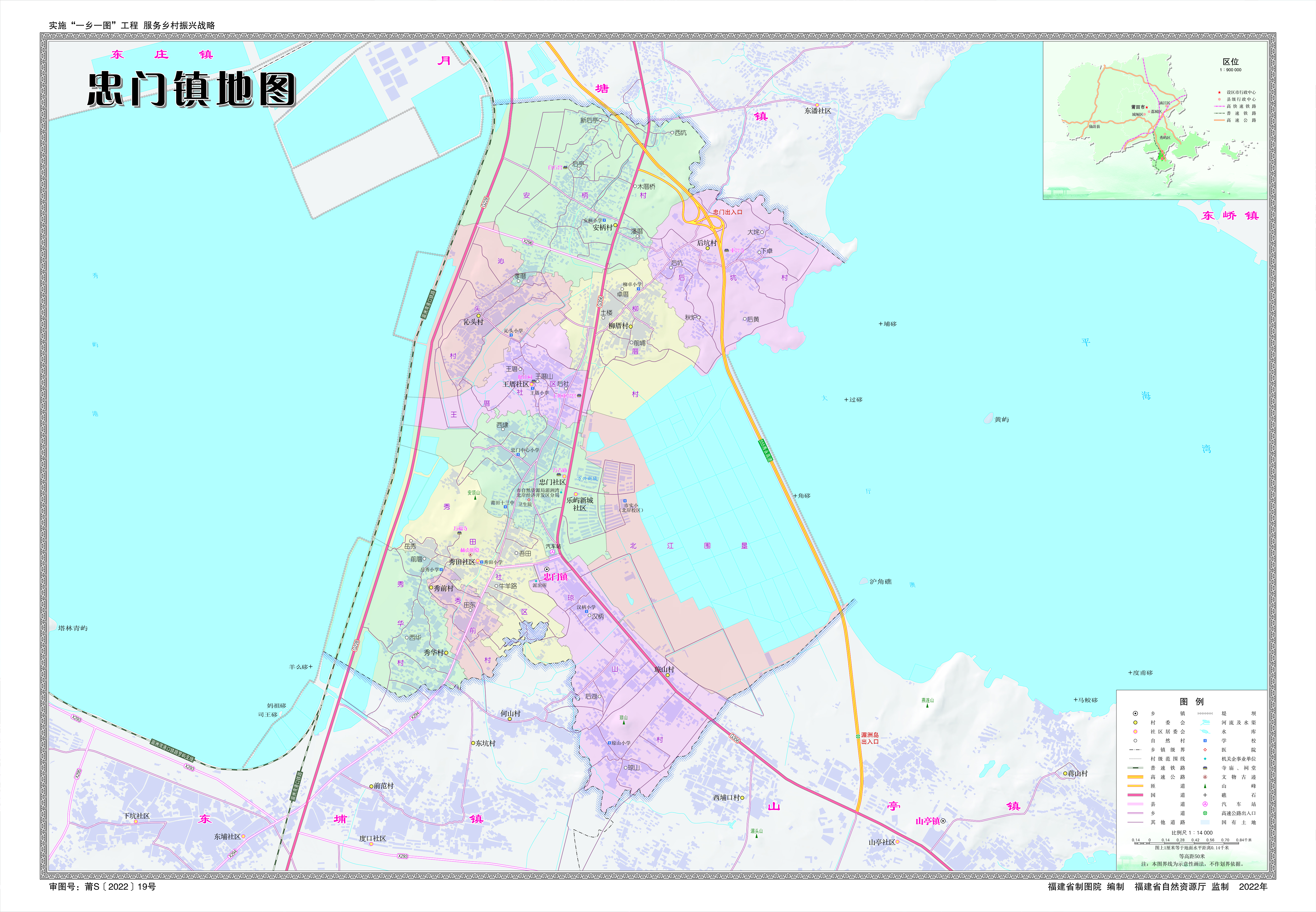The image size is (1316, 912).
Task: Click the 忠门出入口 red label
Action: 727,212
